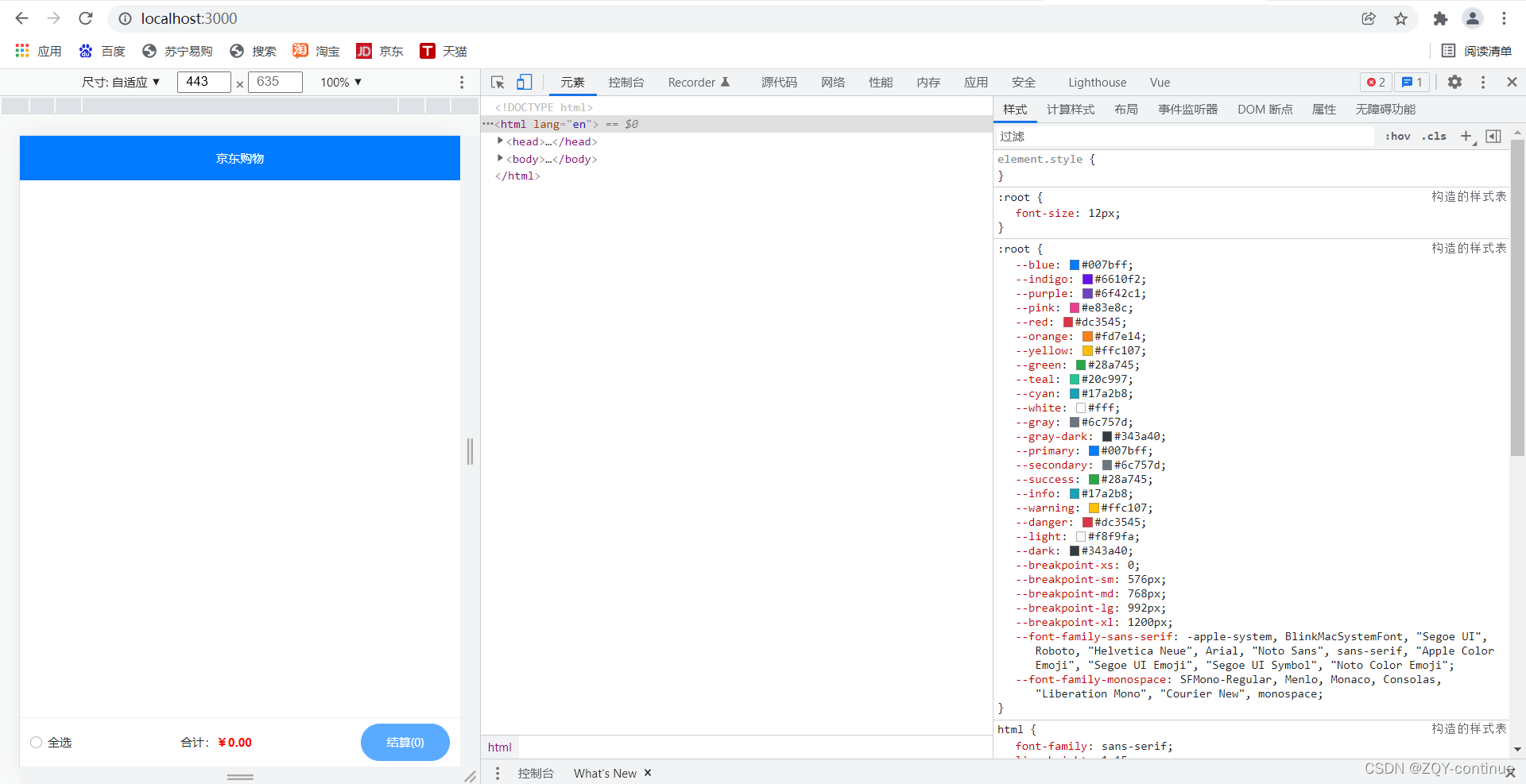Open the 天猫 bookmark
This screenshot has width=1526, height=784.
[x=443, y=51]
